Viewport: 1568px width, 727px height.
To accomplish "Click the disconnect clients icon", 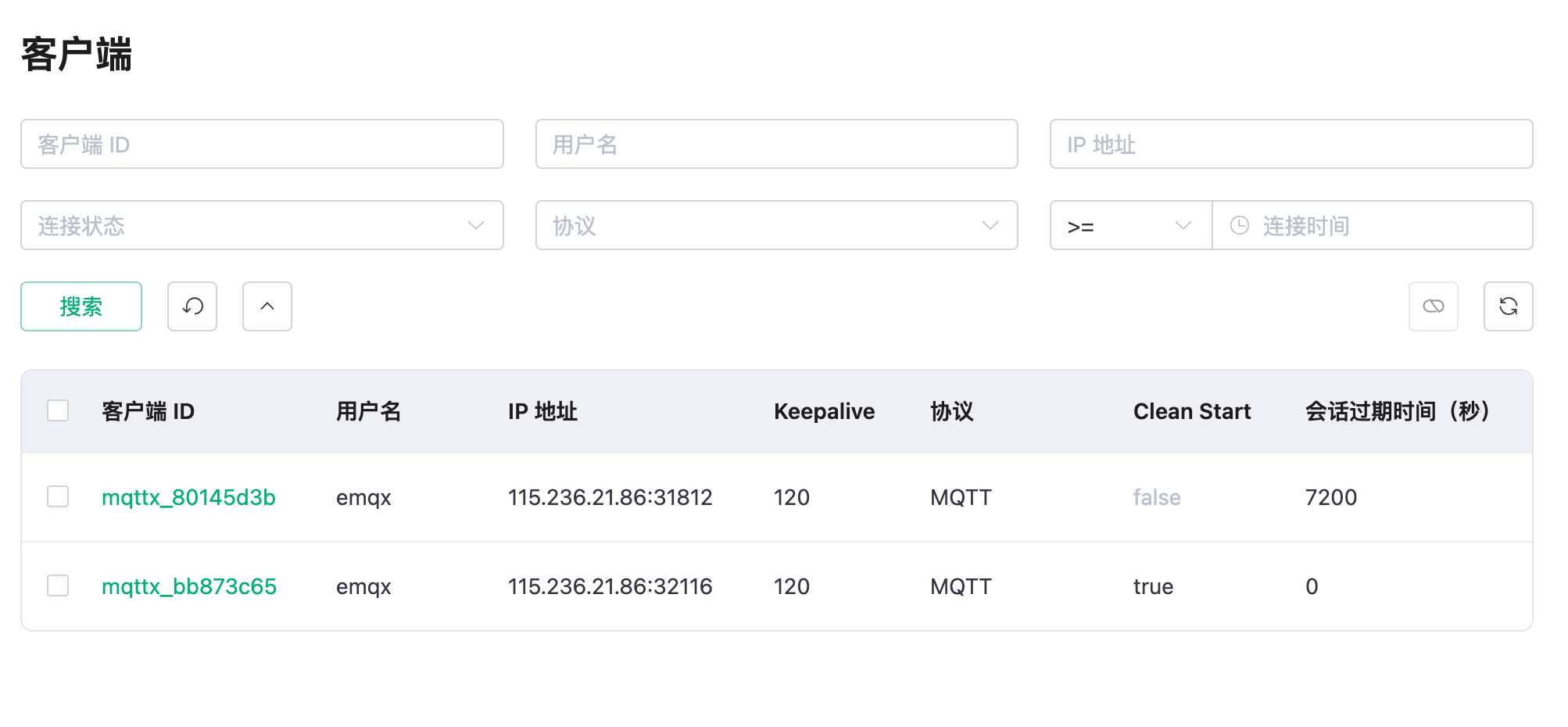I will tap(1433, 306).
